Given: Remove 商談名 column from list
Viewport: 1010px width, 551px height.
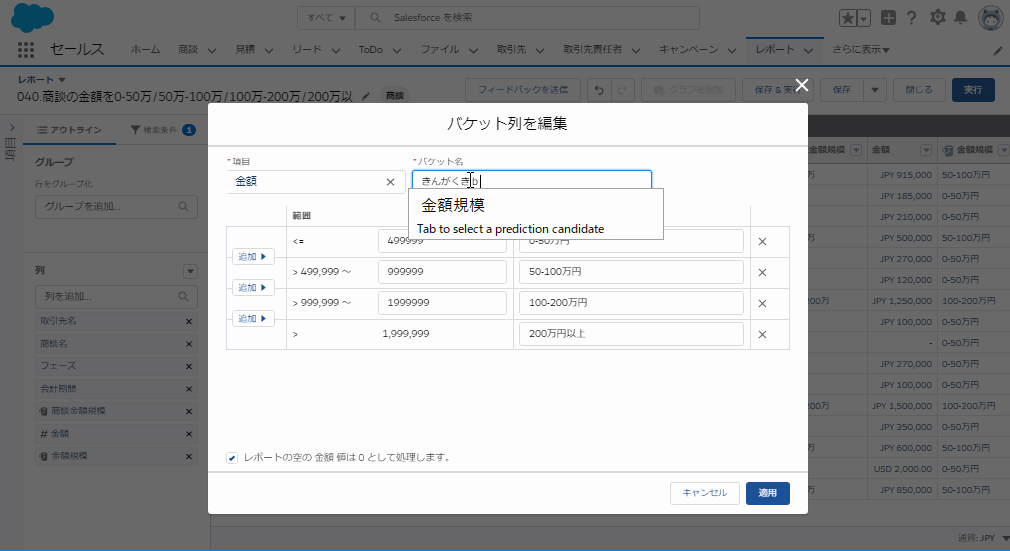Looking at the screenshot, I should (189, 343).
